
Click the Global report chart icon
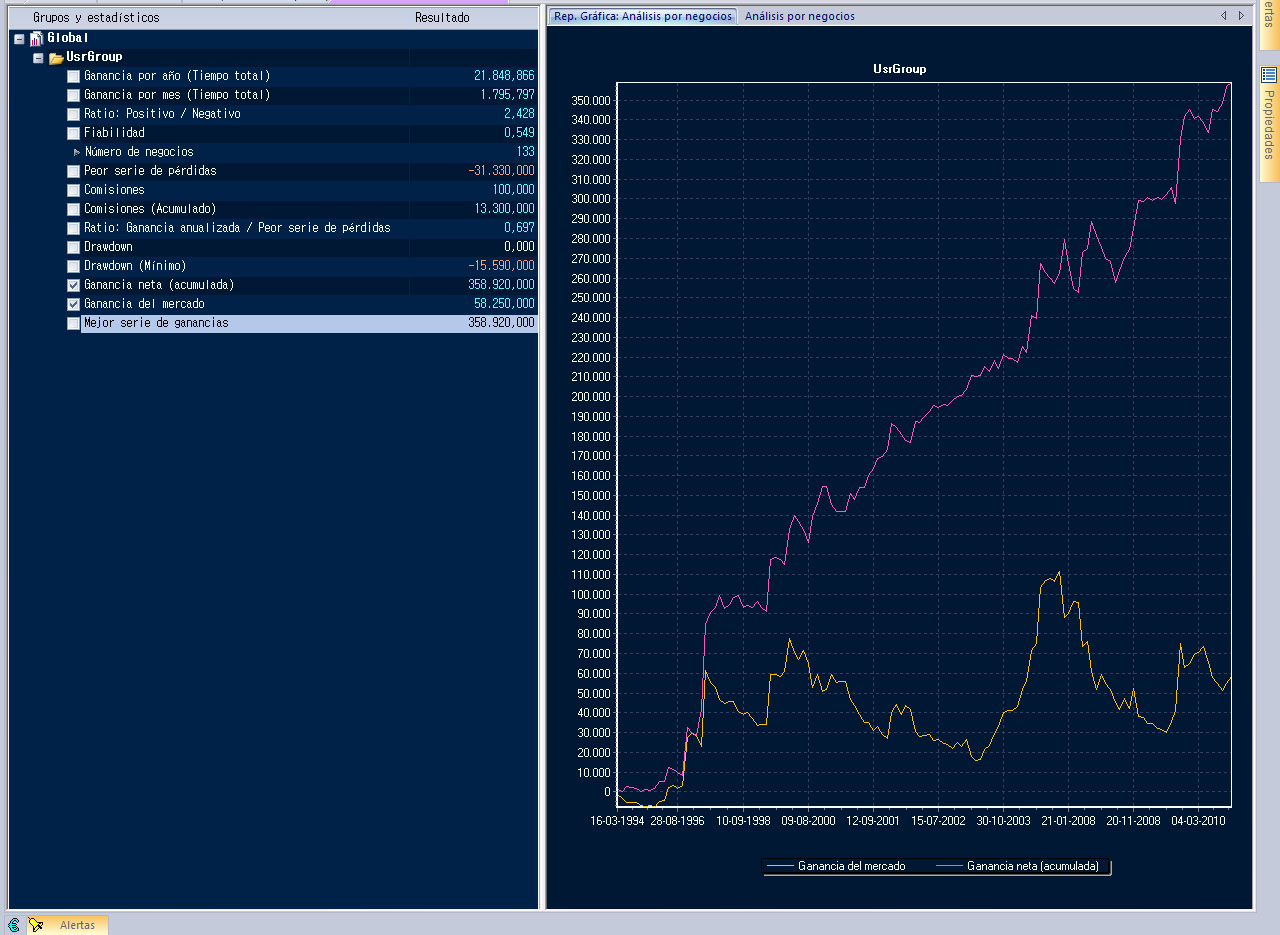coord(37,38)
